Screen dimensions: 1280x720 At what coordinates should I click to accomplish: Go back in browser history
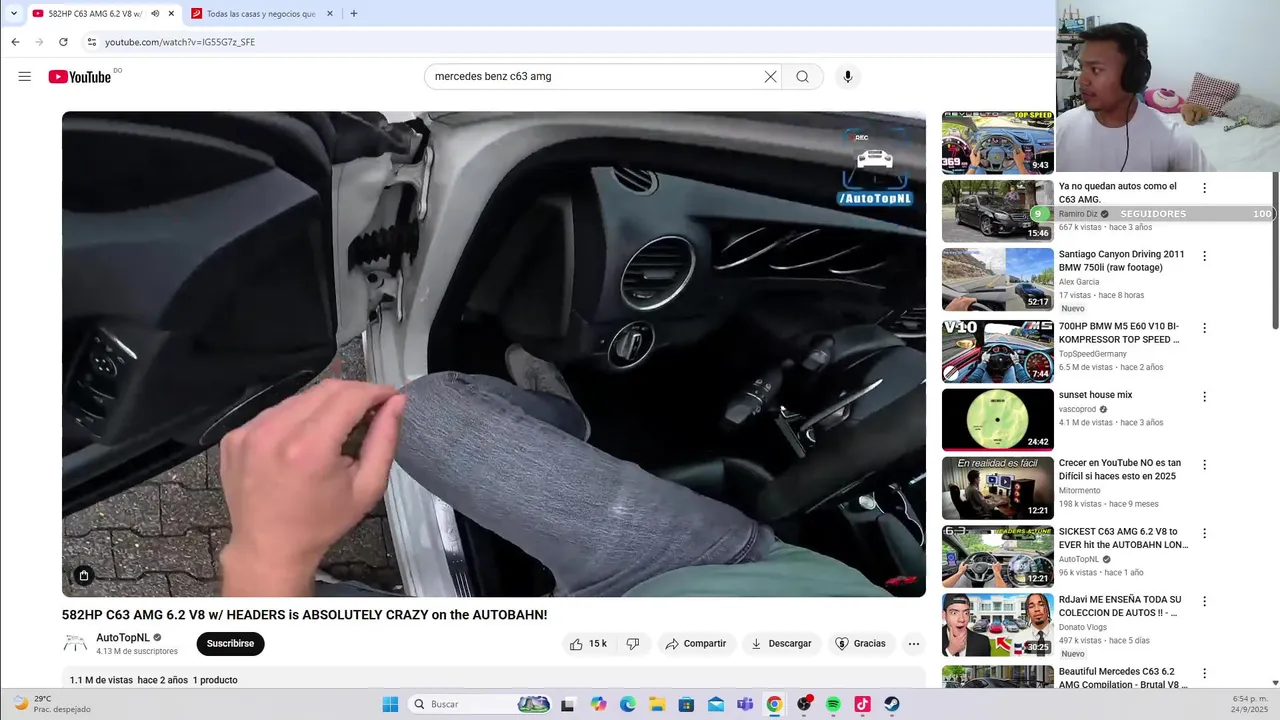pyautogui.click(x=15, y=42)
